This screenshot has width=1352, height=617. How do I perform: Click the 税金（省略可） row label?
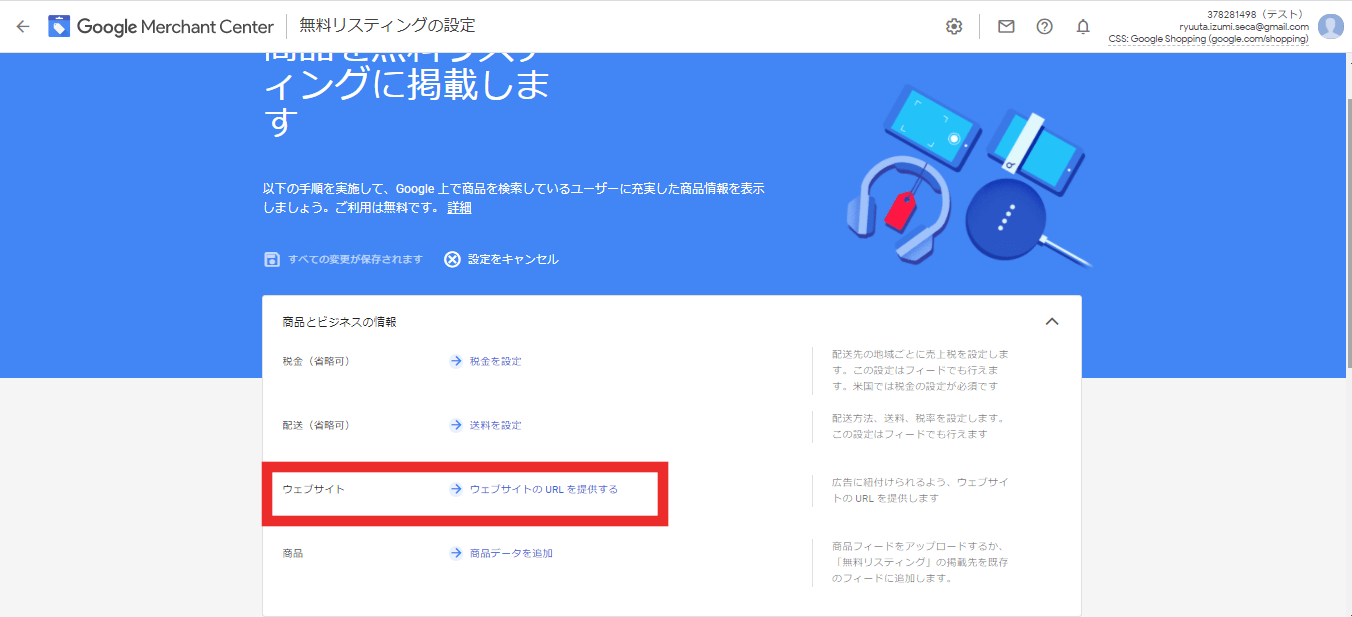316,361
